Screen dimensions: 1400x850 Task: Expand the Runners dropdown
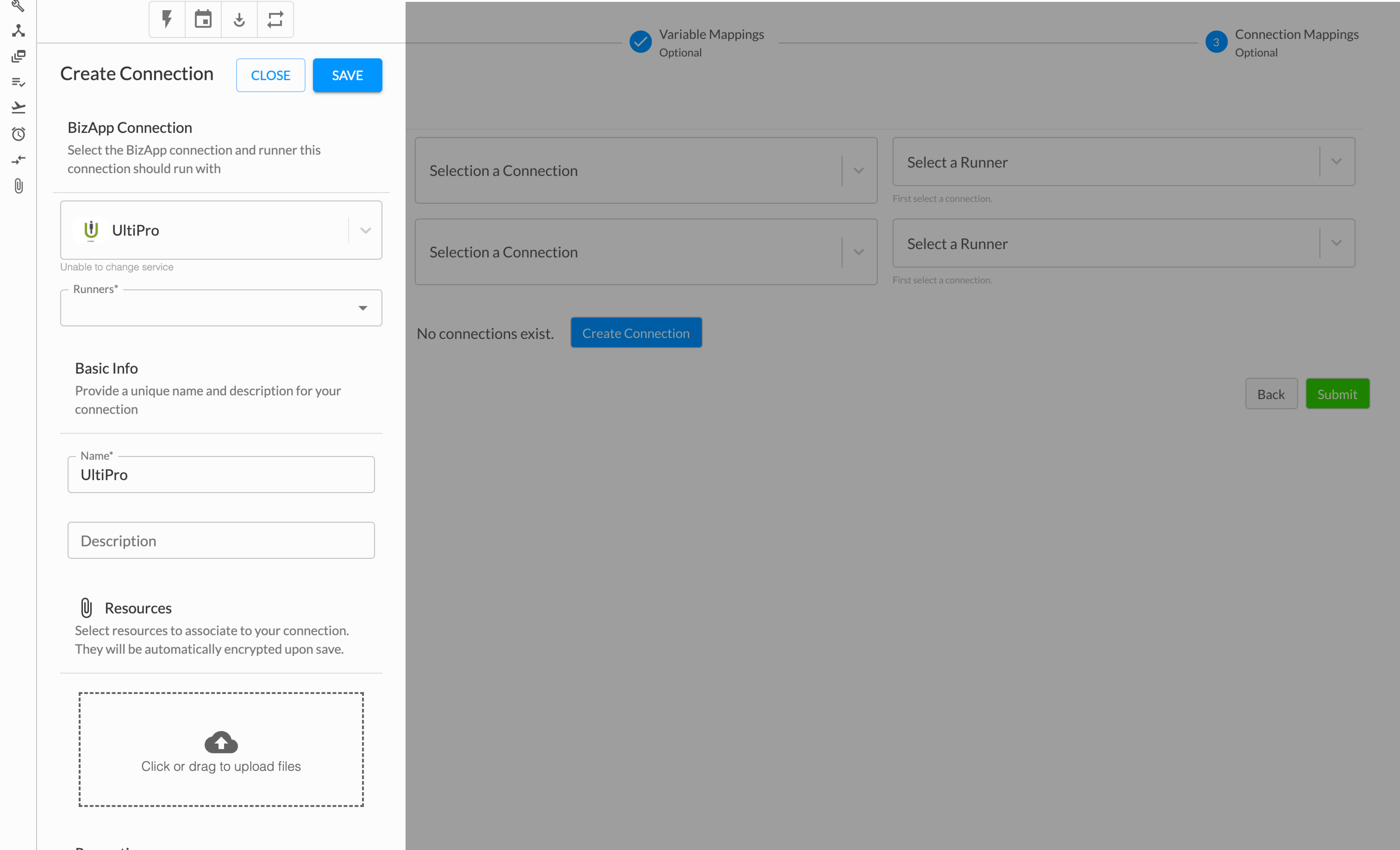pyautogui.click(x=362, y=308)
